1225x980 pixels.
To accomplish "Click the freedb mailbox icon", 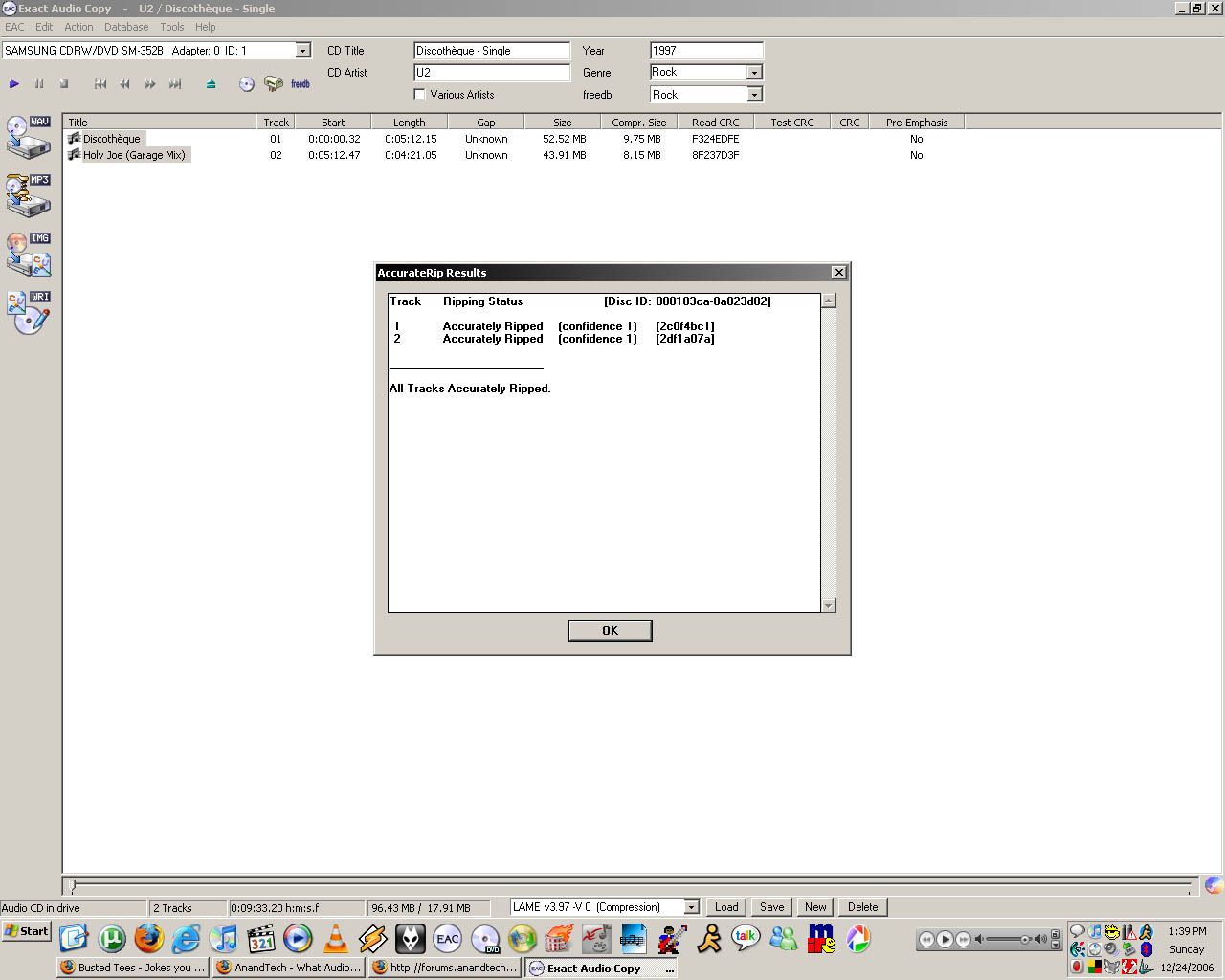I will 274,84.
